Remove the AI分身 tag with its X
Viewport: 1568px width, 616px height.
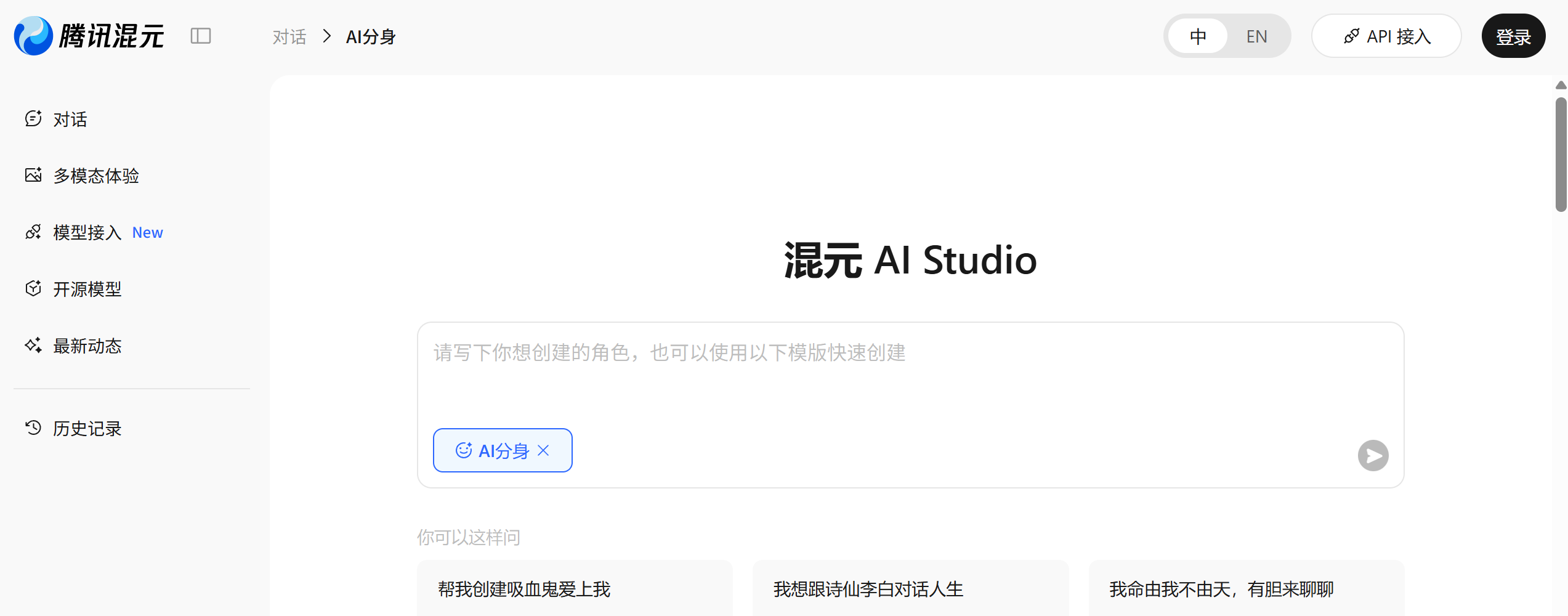(x=543, y=450)
